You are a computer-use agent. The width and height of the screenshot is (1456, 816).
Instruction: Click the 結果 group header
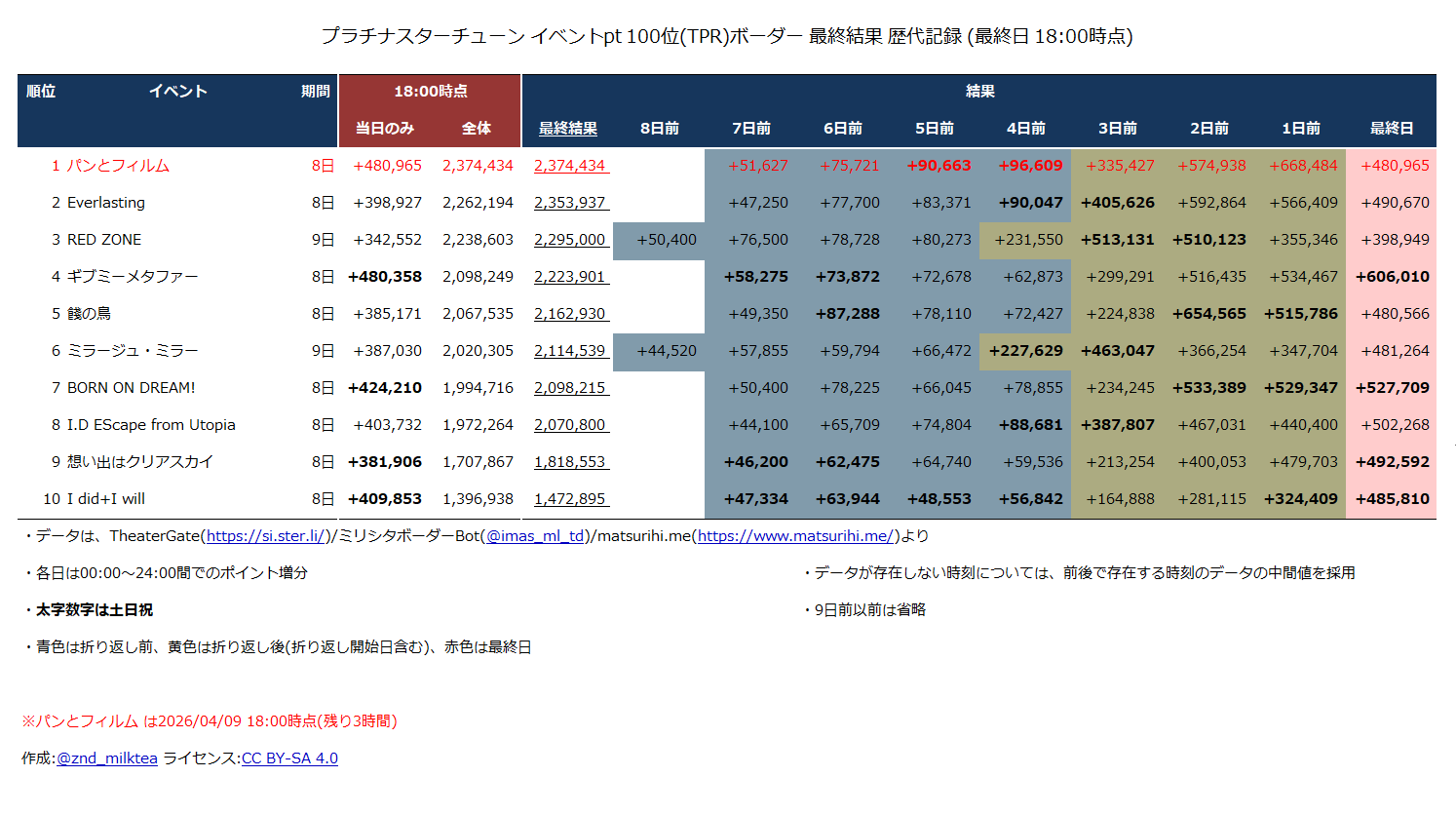coord(979,92)
